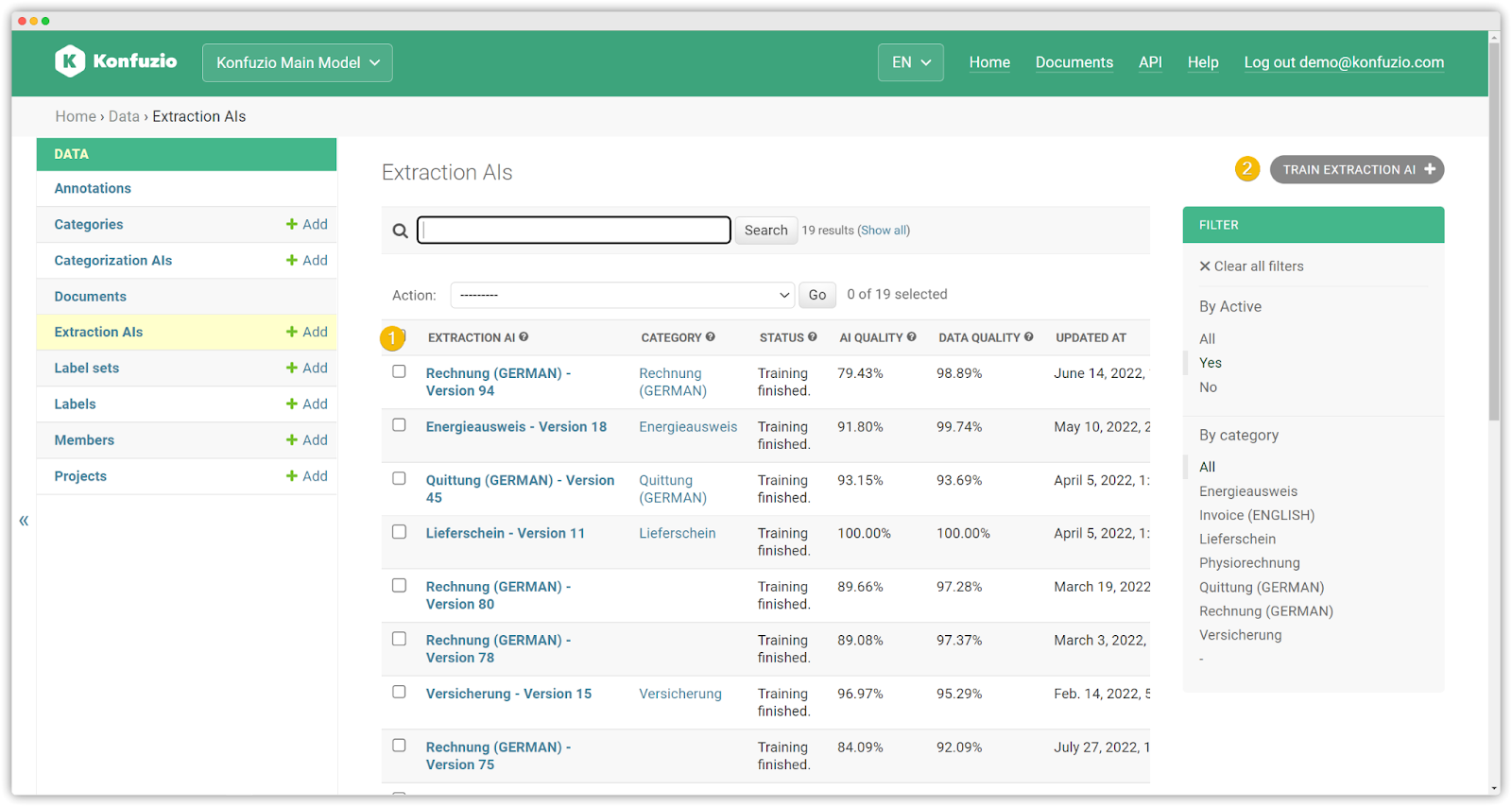Image resolution: width=1512 pixels, height=807 pixels.
Task: Click the X icon of Clear all filters
Action: [1205, 266]
